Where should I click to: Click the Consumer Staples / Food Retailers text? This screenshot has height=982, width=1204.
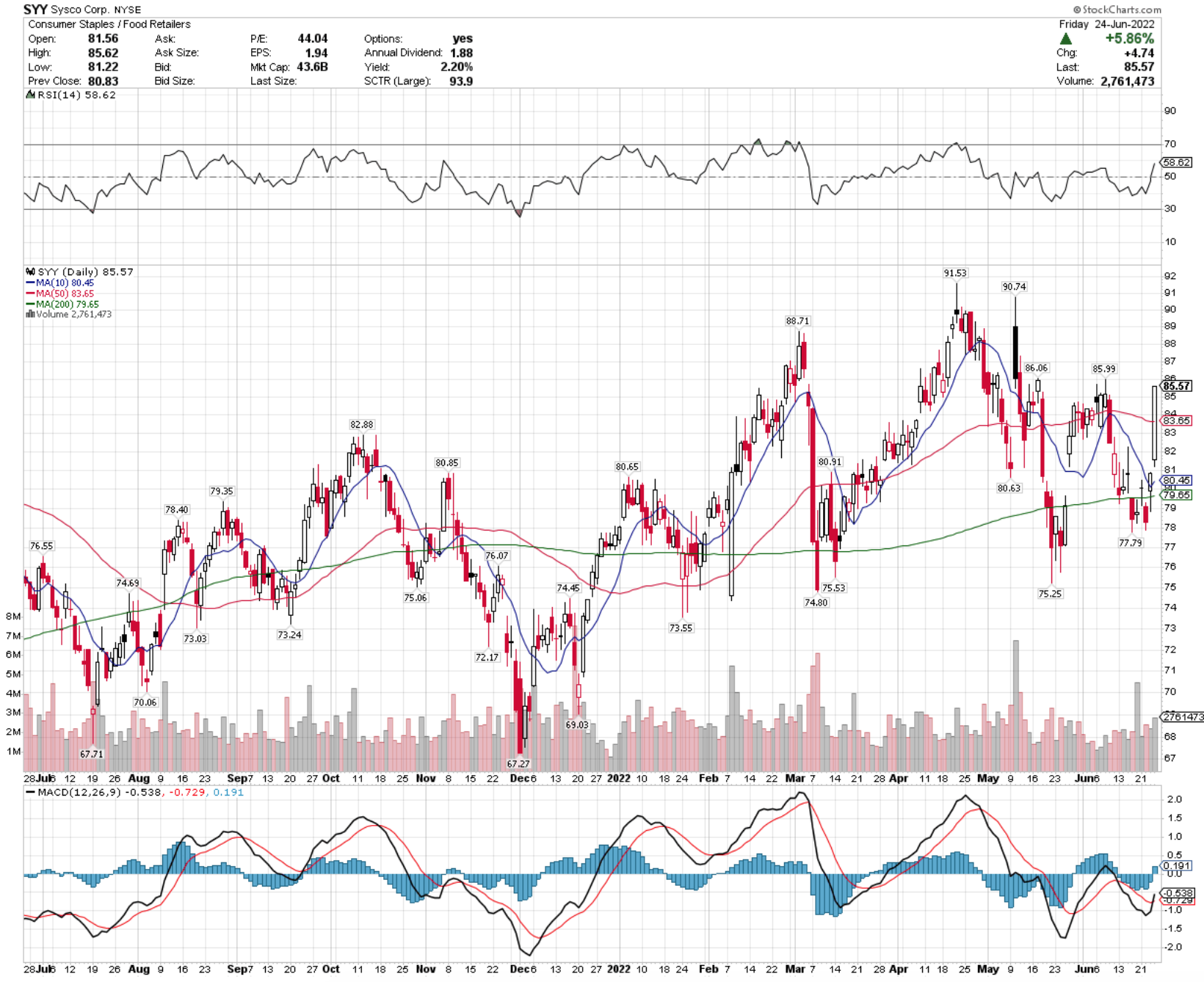click(x=109, y=24)
